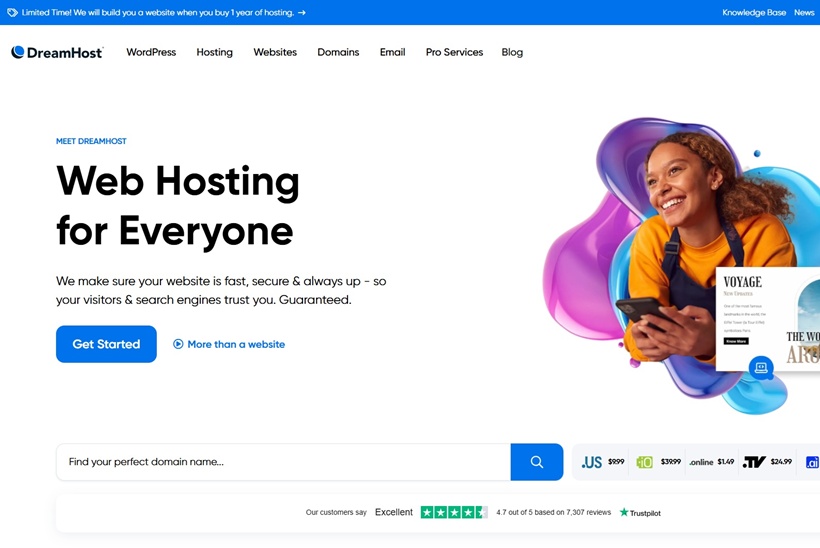This screenshot has width=820, height=548.
Task: Click the $9.99 price next to .US
Action: 616,462
